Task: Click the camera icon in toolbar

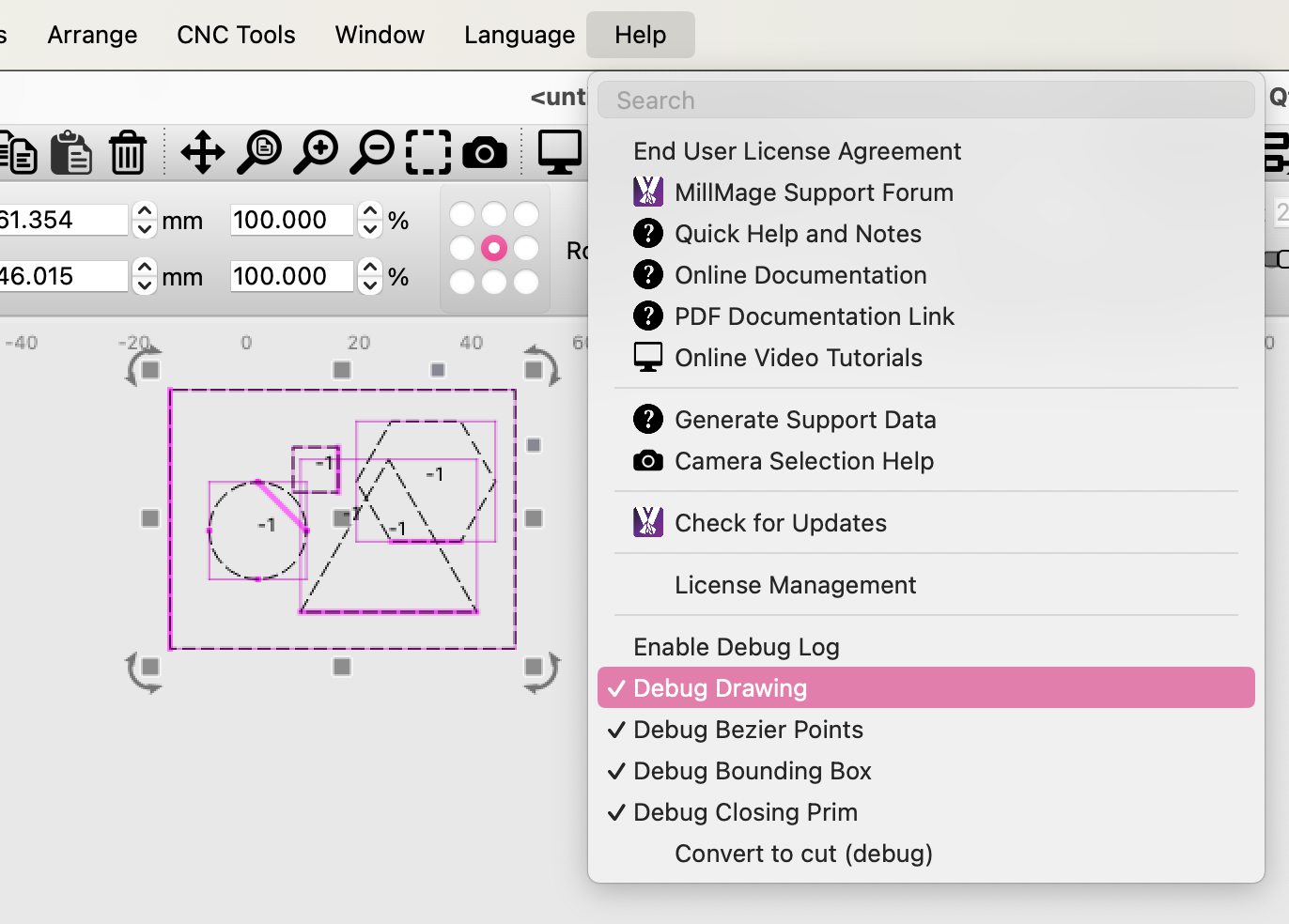Action: point(485,152)
